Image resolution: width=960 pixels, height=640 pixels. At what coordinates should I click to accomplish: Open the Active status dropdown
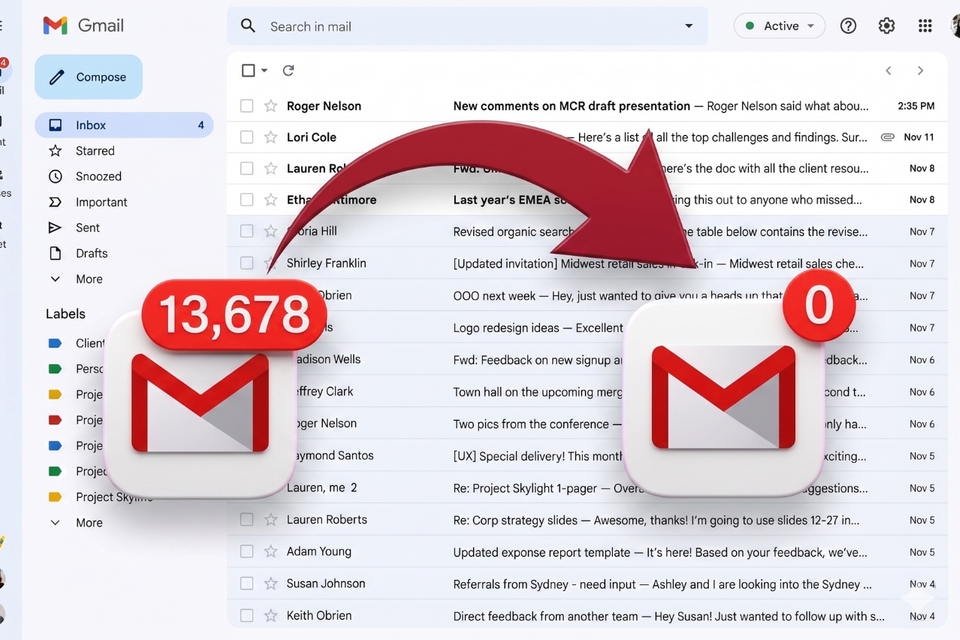pos(779,26)
